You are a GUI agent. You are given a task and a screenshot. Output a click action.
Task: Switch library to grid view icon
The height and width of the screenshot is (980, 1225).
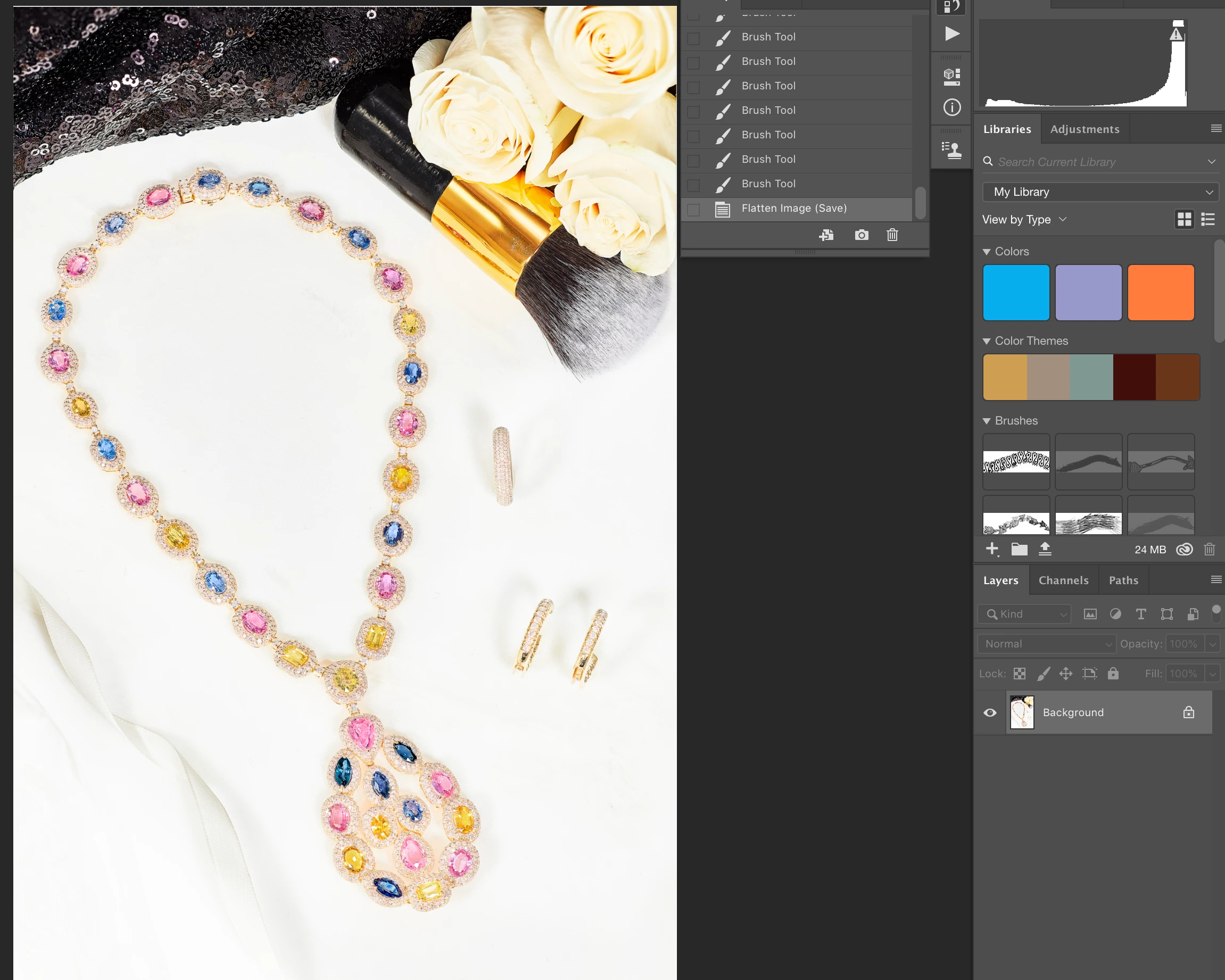pos(1184,219)
